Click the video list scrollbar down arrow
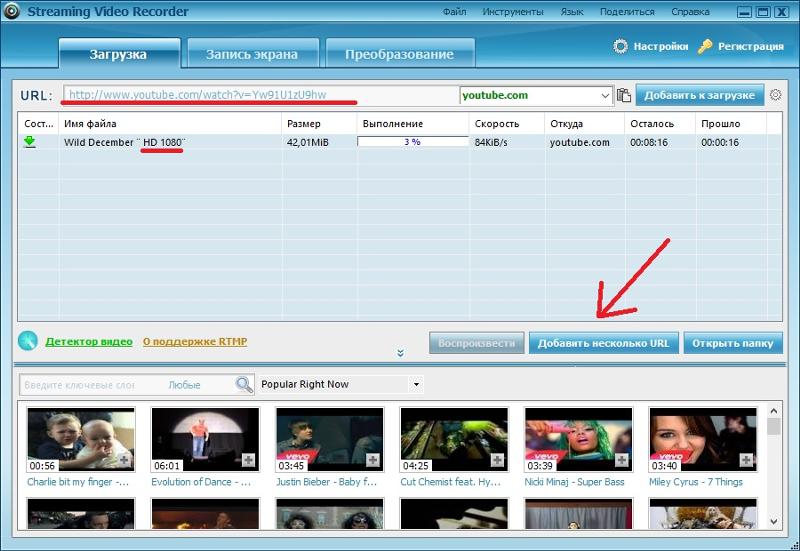This screenshot has height=551, width=800. coord(773,521)
